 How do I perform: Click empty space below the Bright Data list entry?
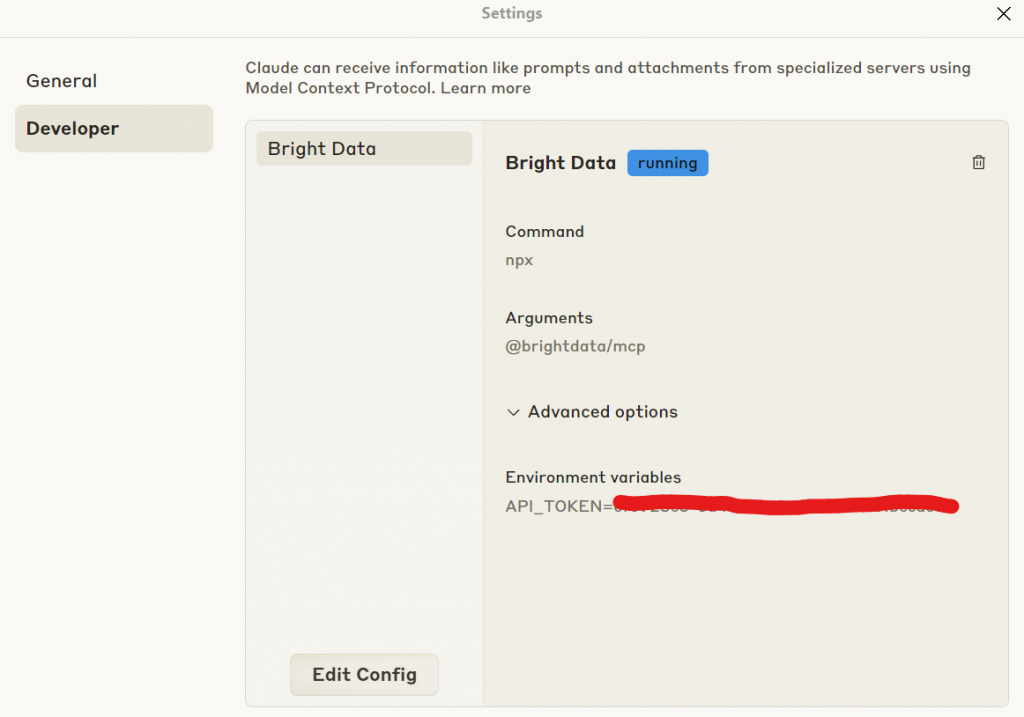point(364,400)
